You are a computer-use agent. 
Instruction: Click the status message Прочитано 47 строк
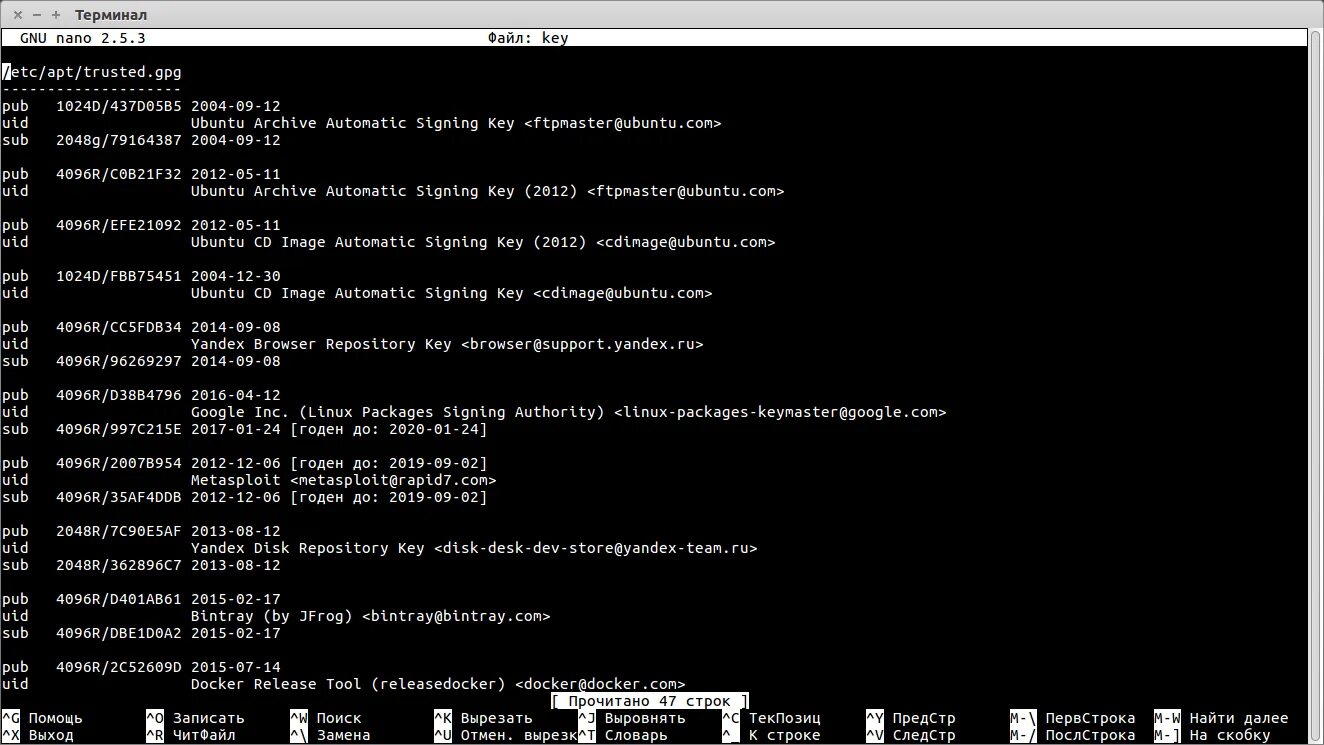[x=650, y=701]
